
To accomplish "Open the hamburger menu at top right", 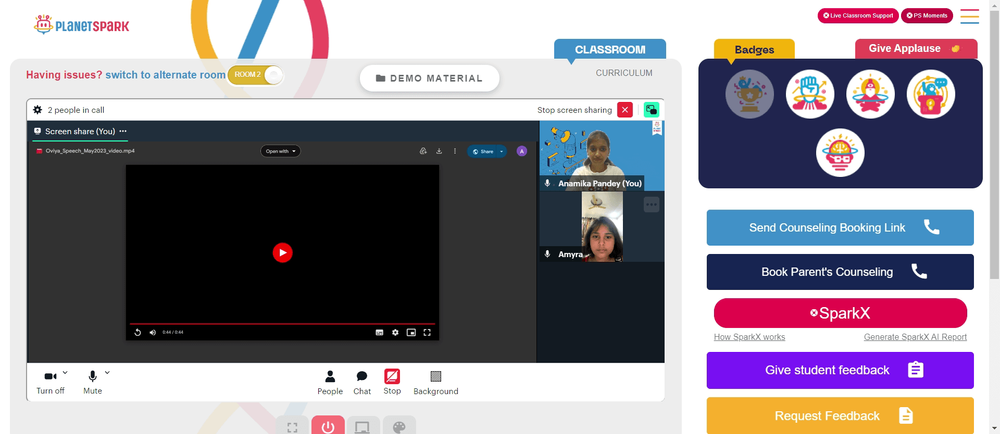I will point(969,16).
